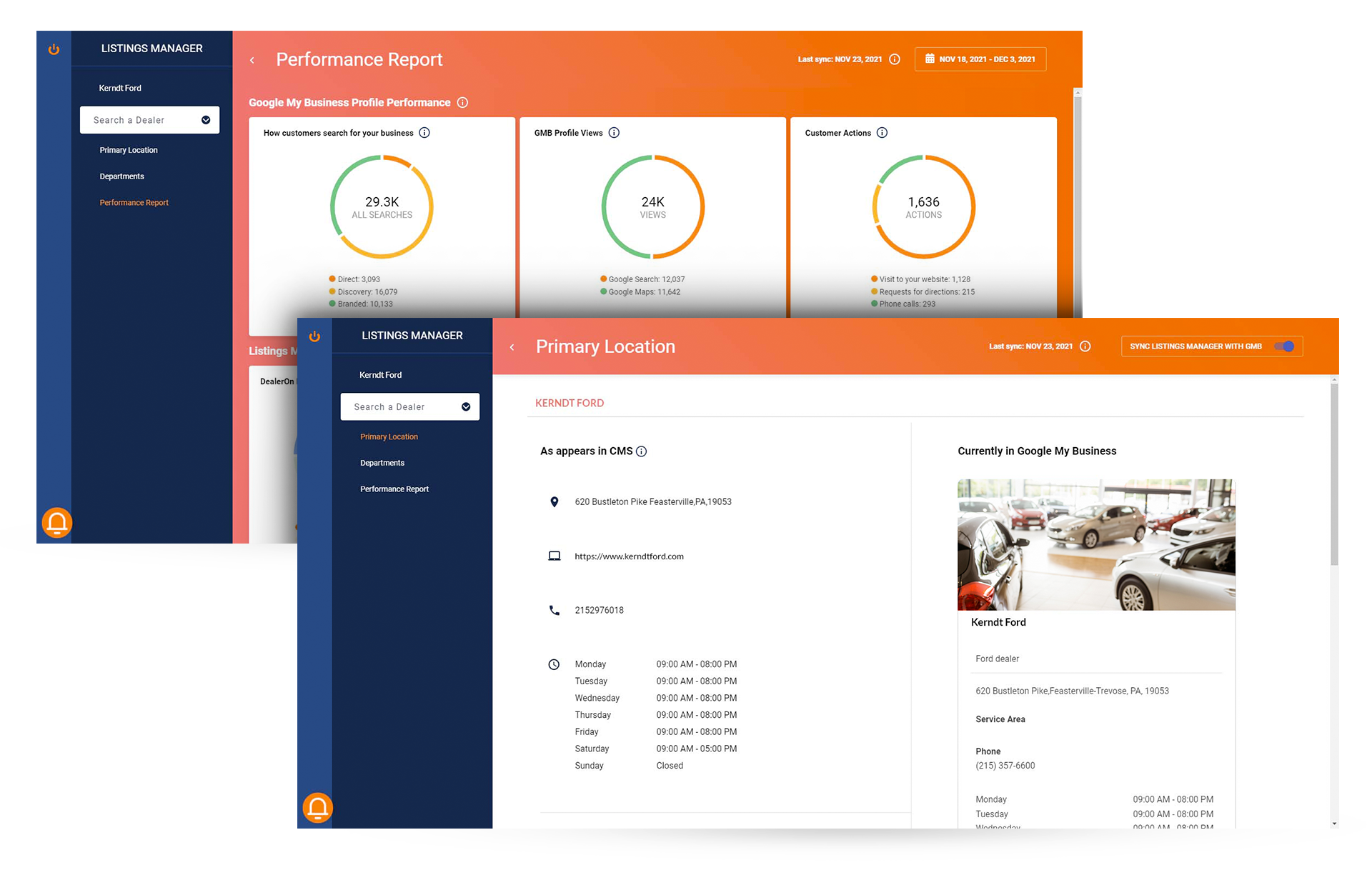This screenshot has height=870, width=1372.
Task: Click Google Maps: 11,642 legend entry
Action: pyautogui.click(x=640, y=292)
